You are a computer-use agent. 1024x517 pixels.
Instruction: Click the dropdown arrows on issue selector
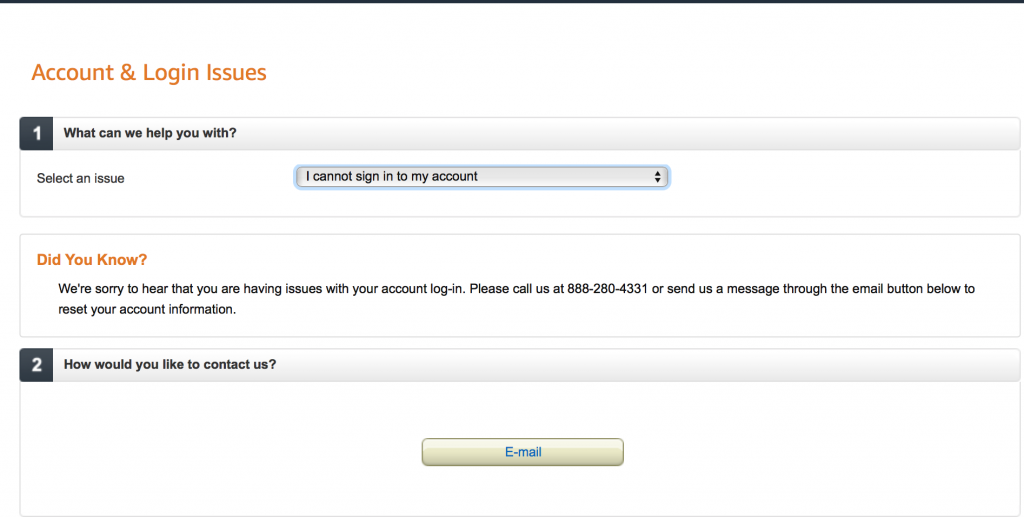(657, 177)
